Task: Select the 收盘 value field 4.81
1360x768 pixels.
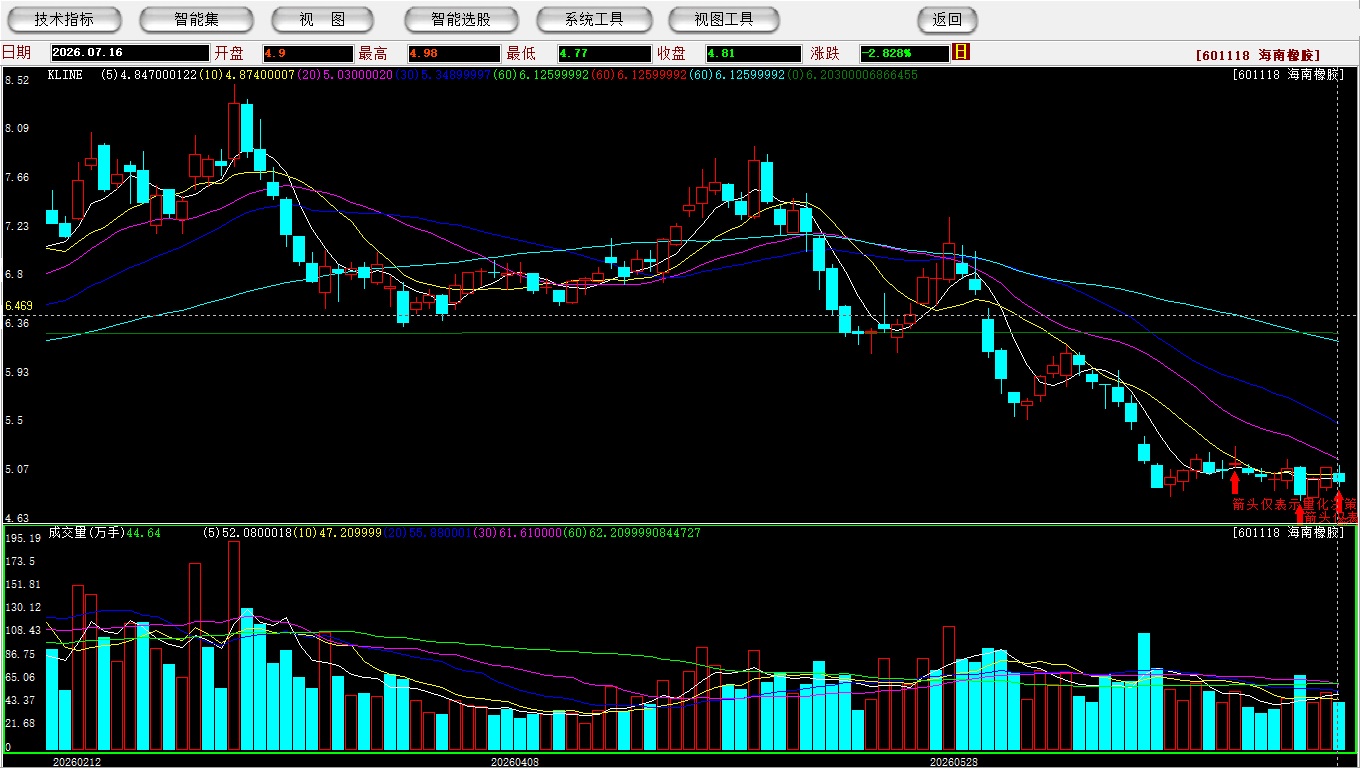Action: [754, 53]
